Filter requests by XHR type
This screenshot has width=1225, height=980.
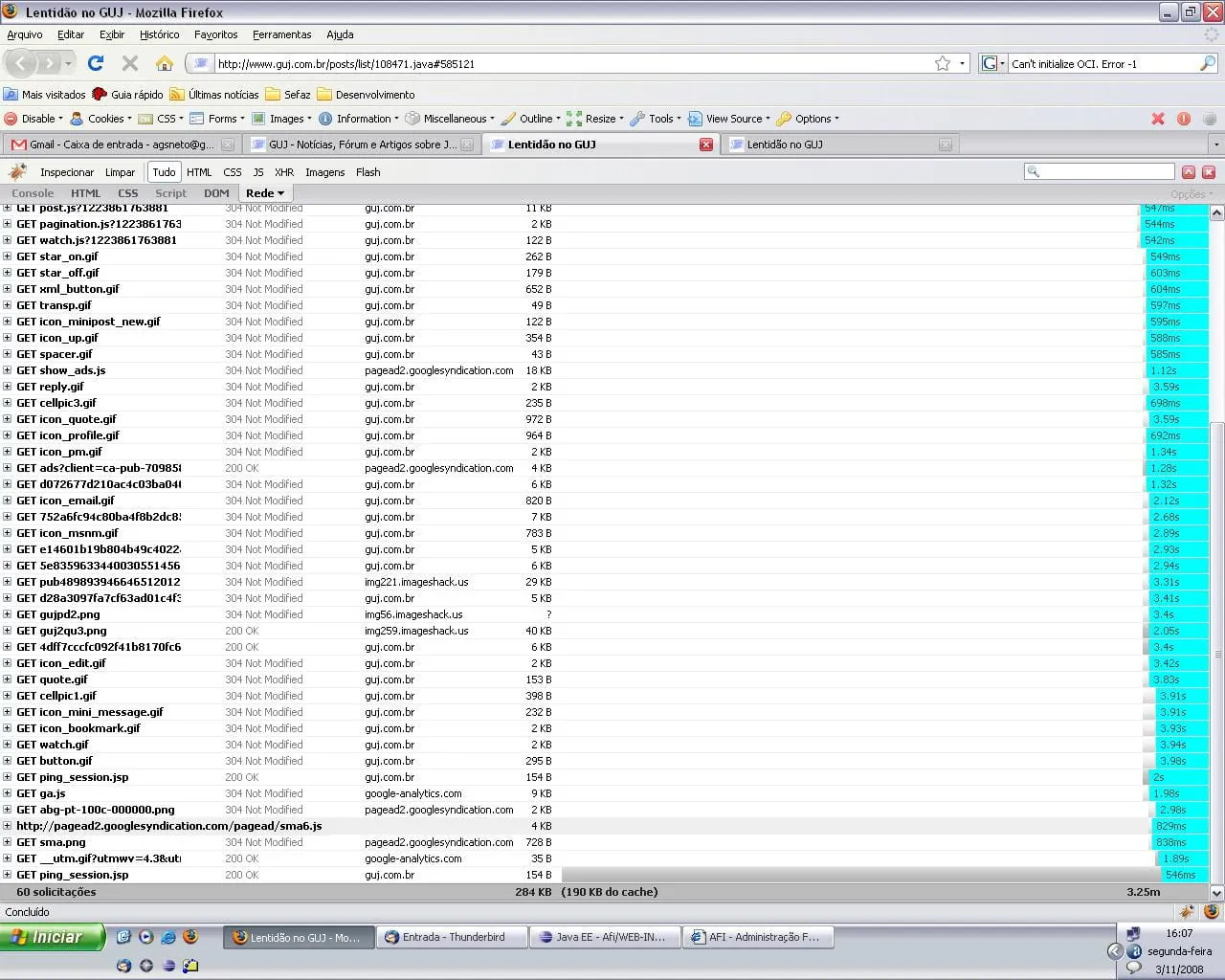[284, 172]
